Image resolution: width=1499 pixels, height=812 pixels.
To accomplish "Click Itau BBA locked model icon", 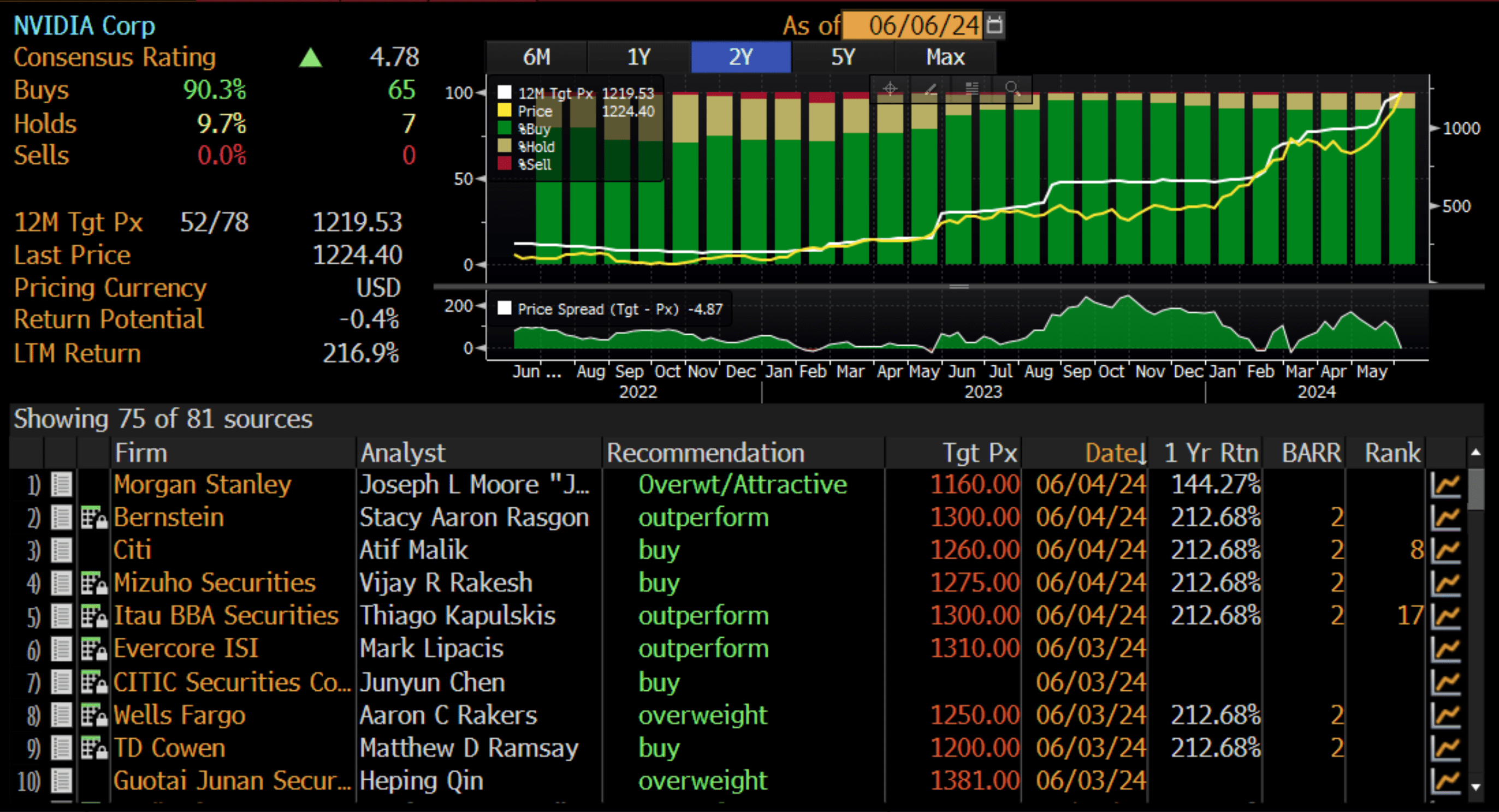I will click(x=94, y=616).
